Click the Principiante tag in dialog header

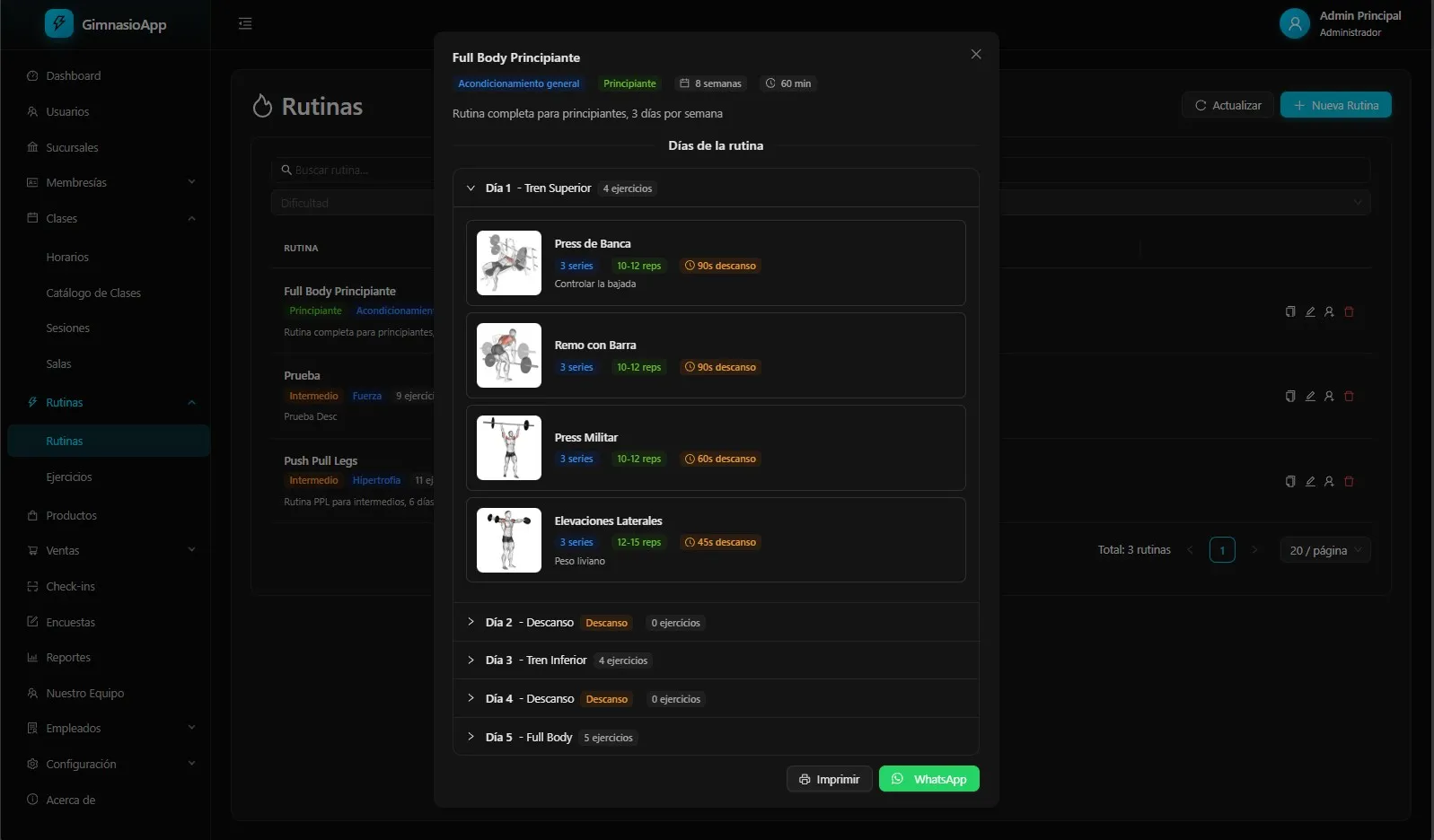pyautogui.click(x=629, y=83)
